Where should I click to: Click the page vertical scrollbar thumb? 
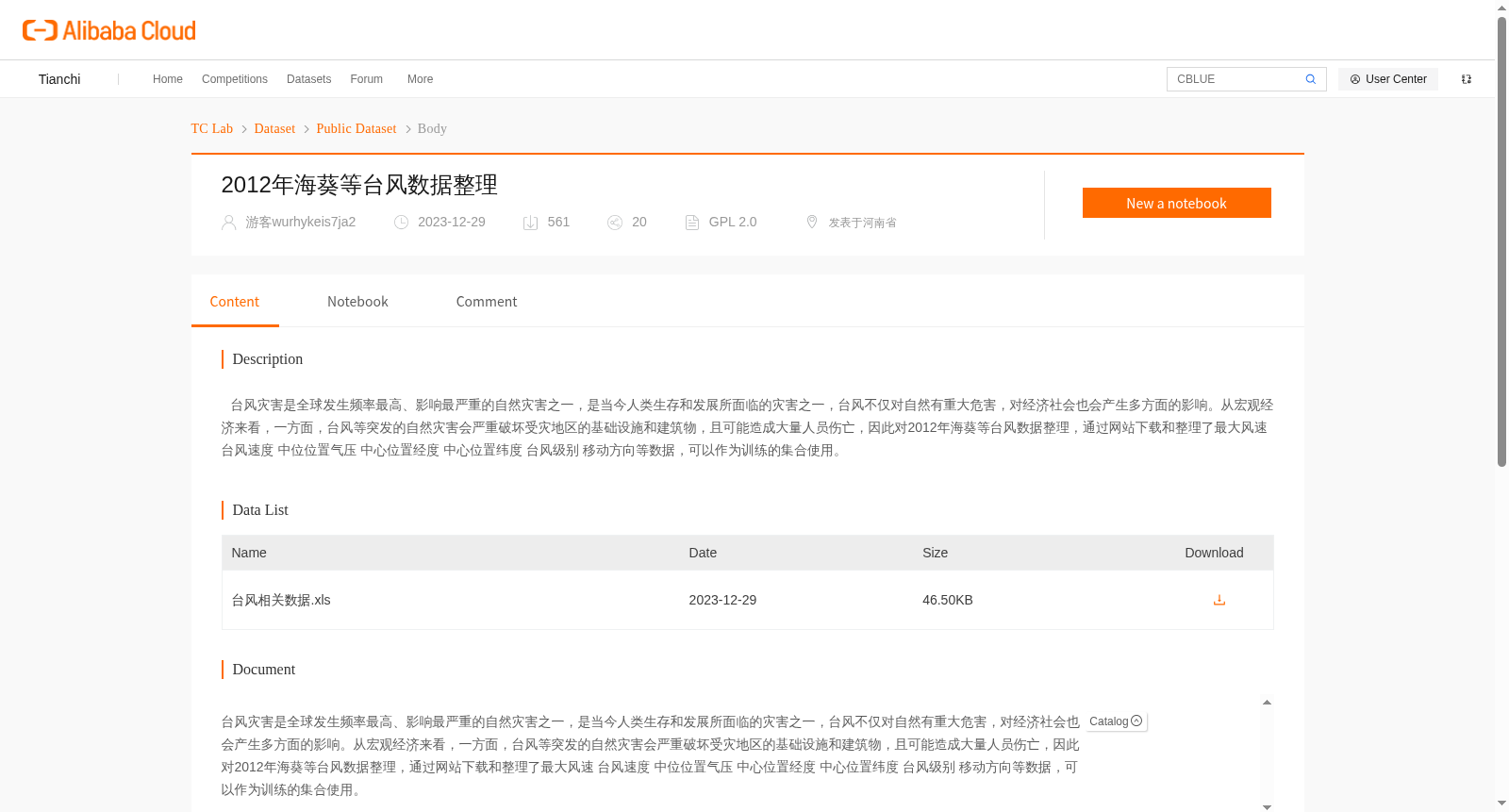[x=1501, y=240]
